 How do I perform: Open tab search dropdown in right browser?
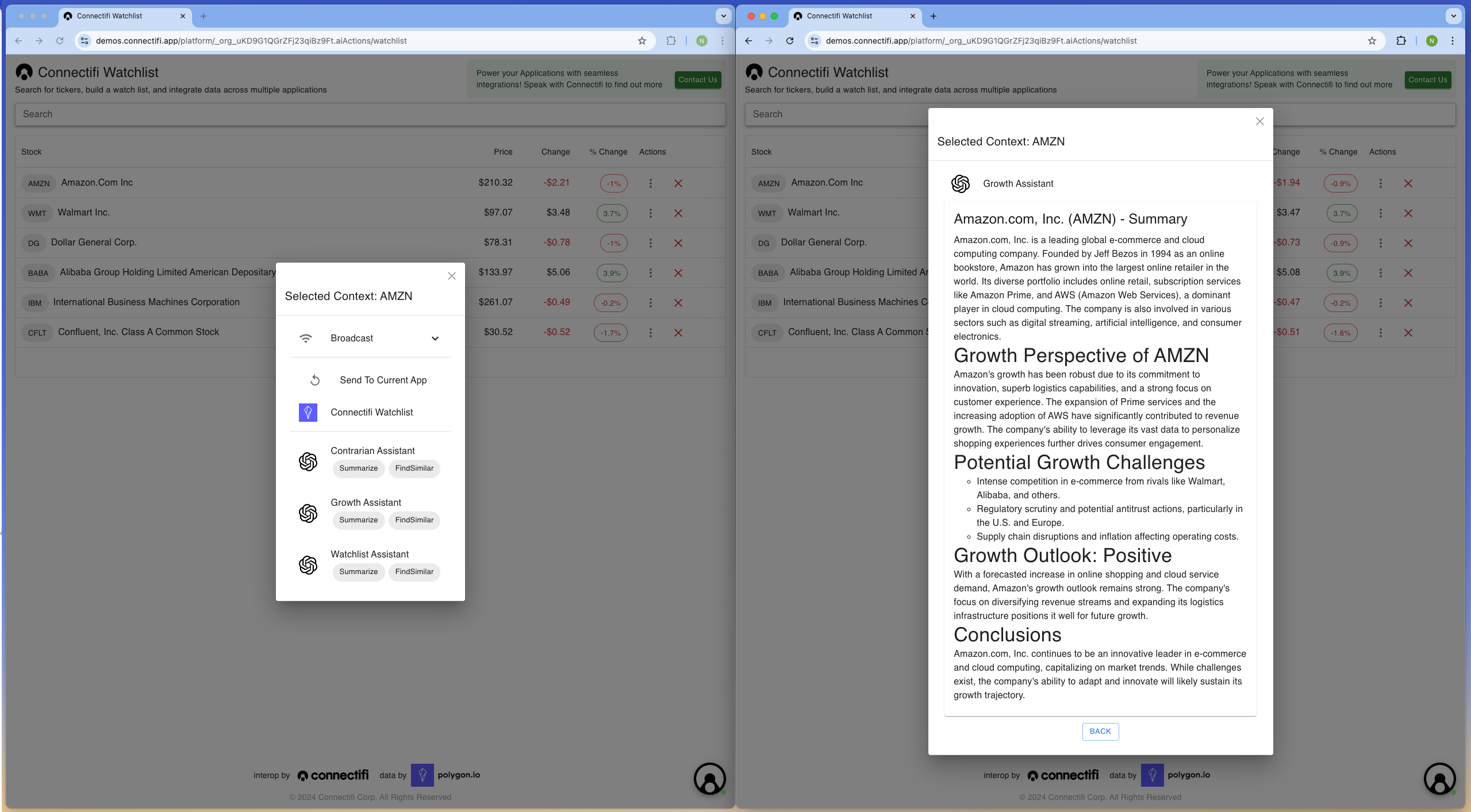tap(1454, 16)
